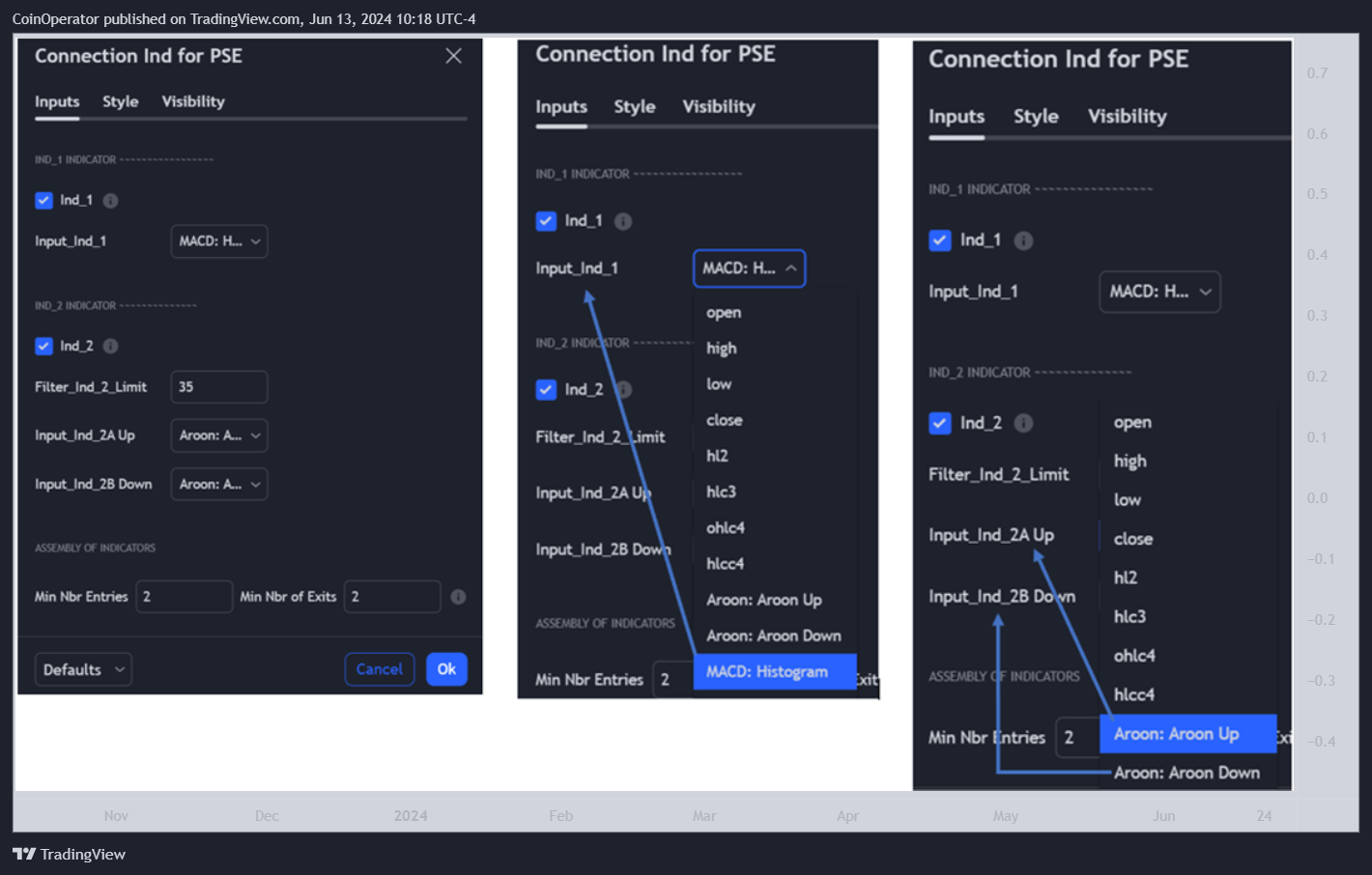Click the Ok button
Screen dimensions: 1372x875
pos(446,669)
